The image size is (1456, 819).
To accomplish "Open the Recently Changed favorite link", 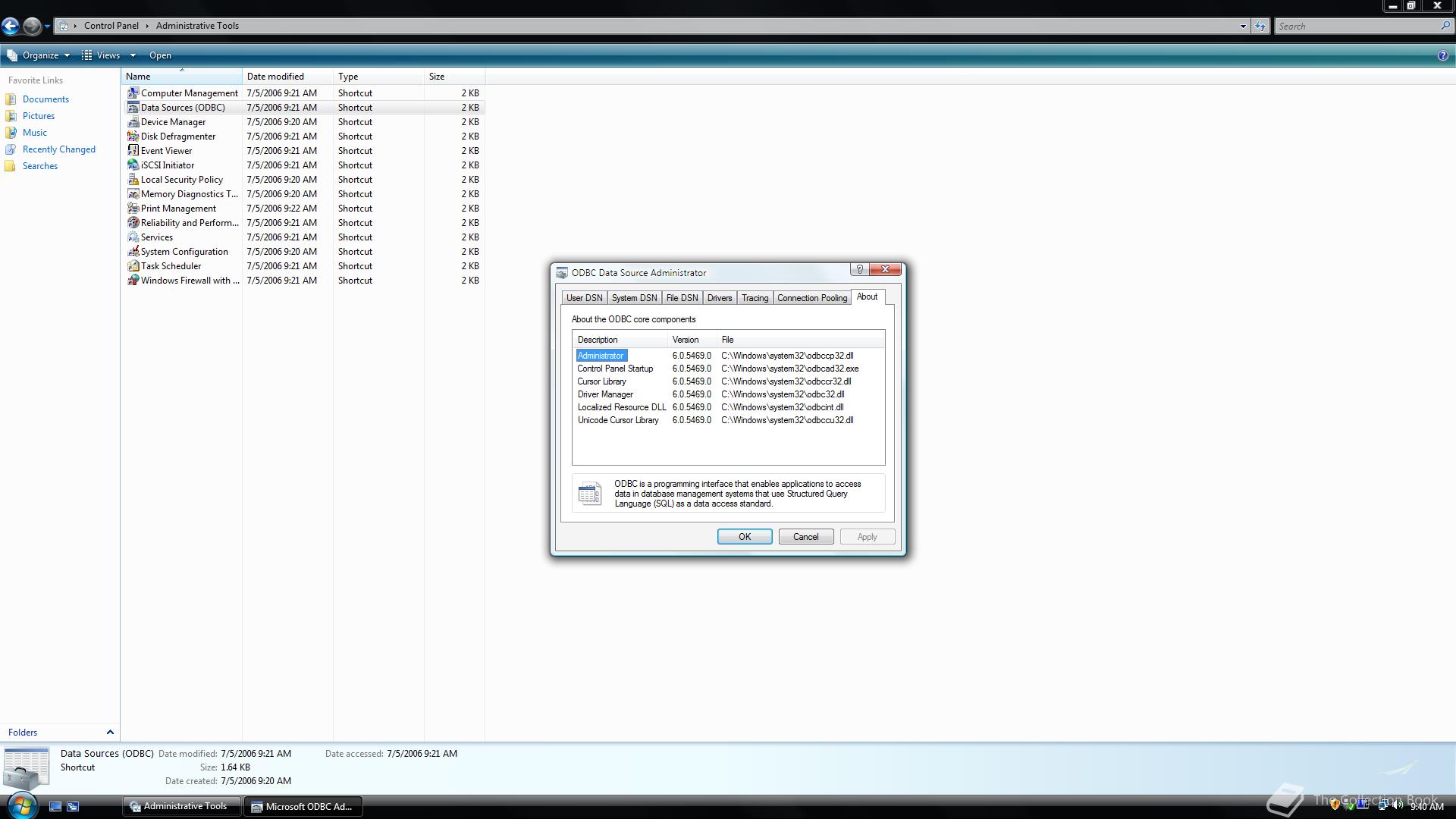I will [58, 149].
